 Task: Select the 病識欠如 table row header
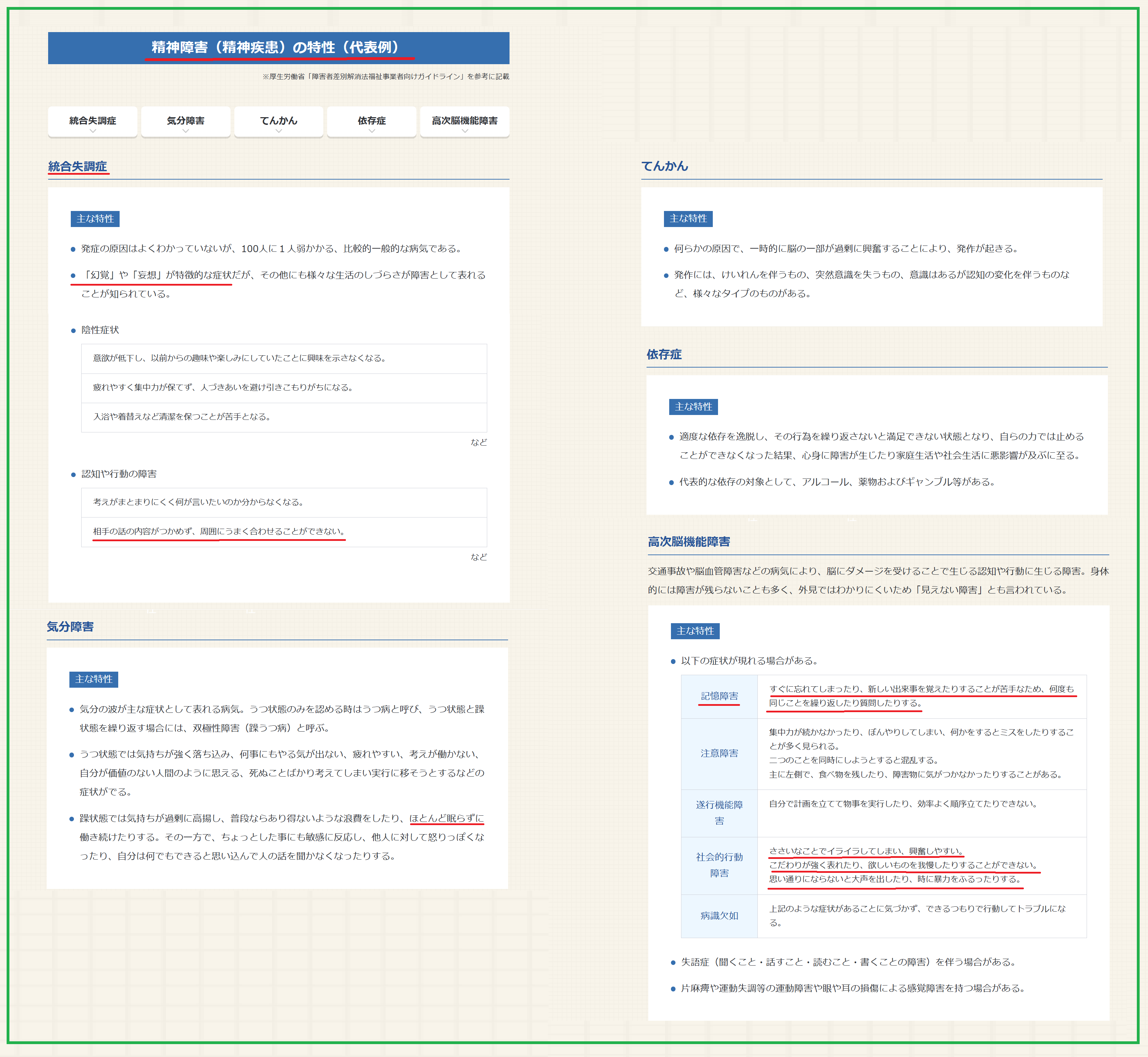click(719, 916)
